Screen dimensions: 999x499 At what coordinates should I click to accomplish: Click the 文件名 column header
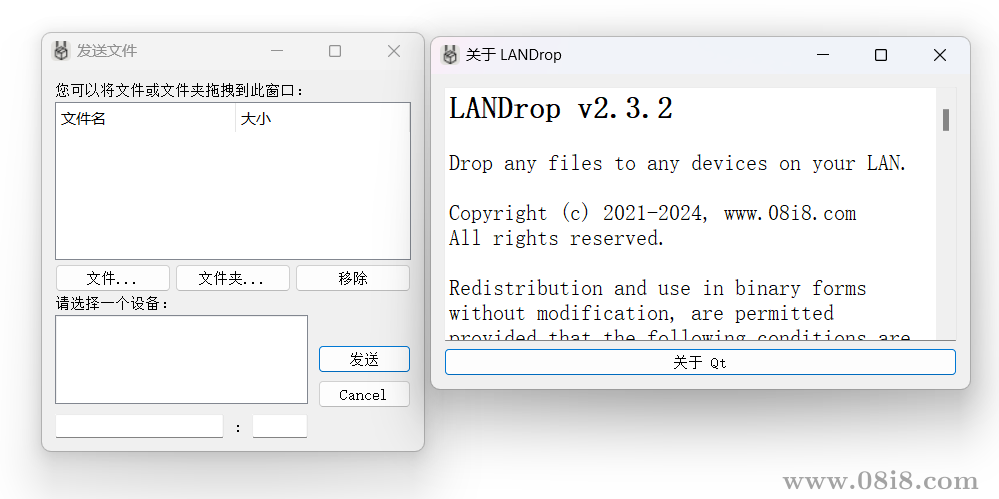point(145,119)
